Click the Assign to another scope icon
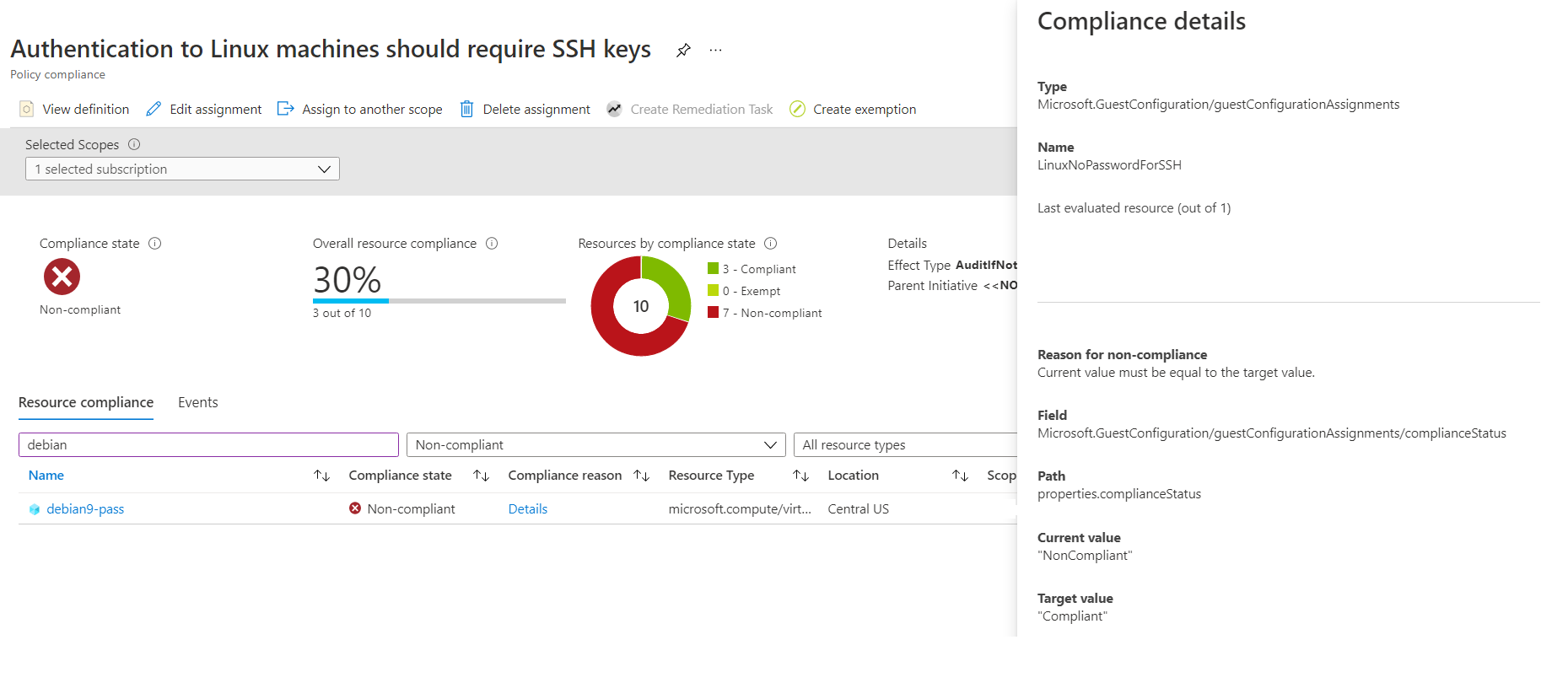1568x699 pixels. tap(286, 109)
